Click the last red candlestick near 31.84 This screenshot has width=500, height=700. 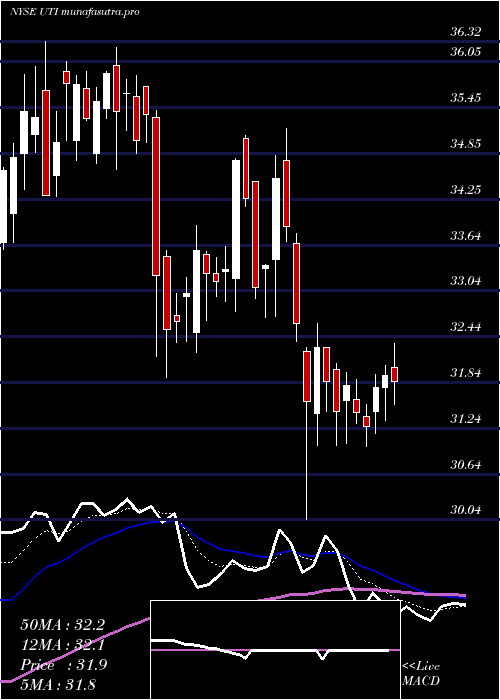point(394,374)
